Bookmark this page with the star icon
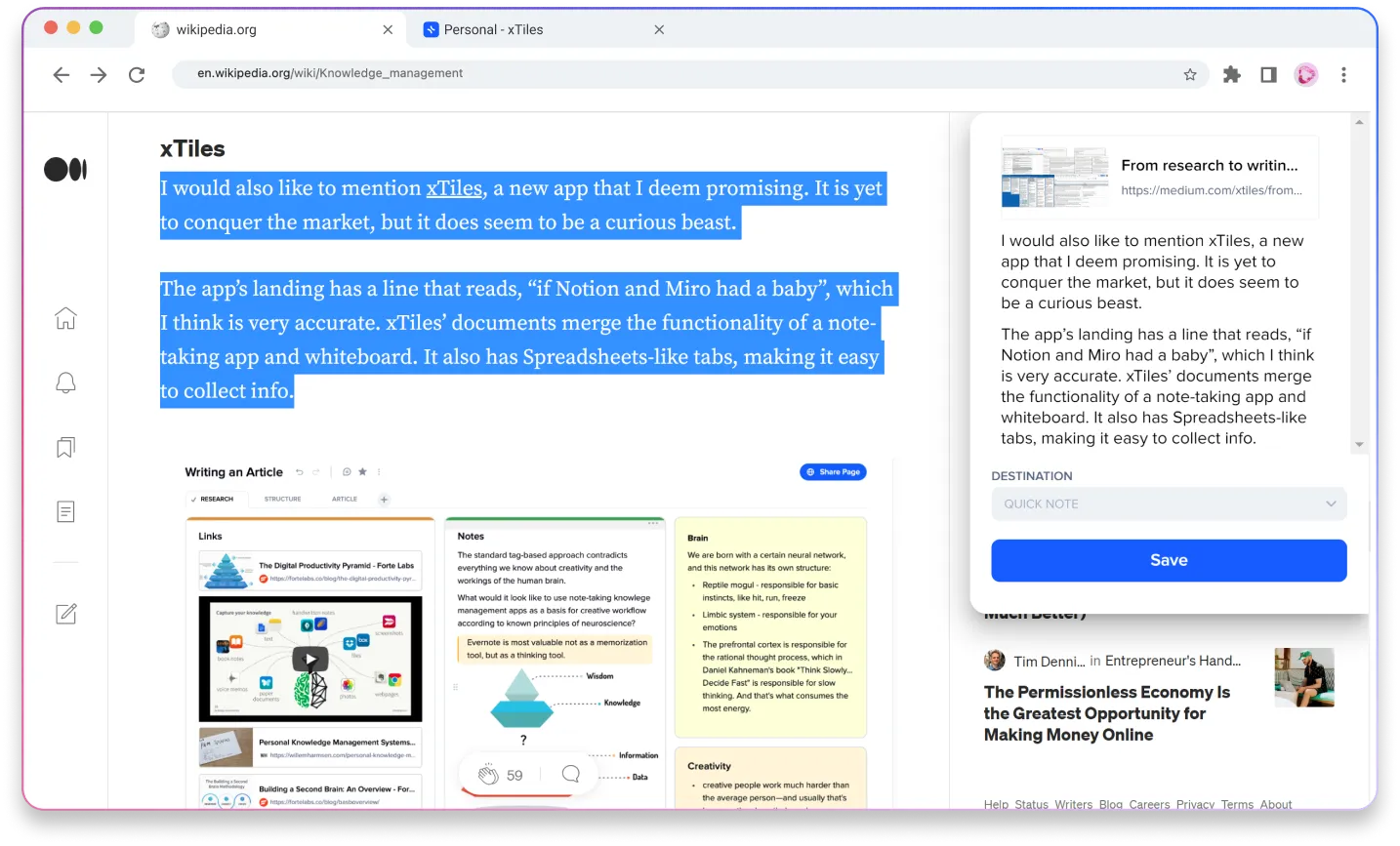Image resolution: width=1400 pixels, height=846 pixels. pos(1190,74)
